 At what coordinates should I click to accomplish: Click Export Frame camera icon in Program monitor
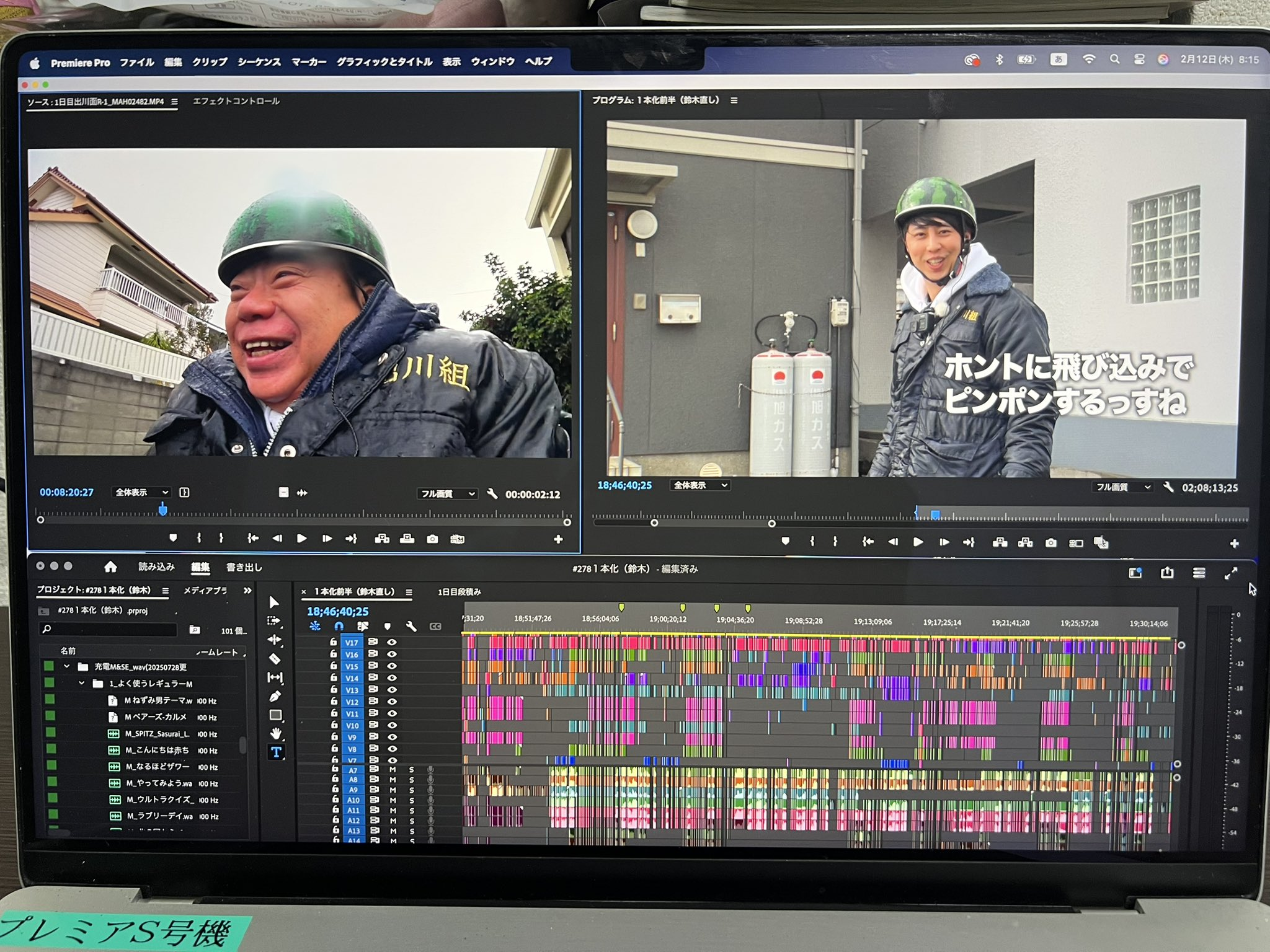click(x=1050, y=543)
